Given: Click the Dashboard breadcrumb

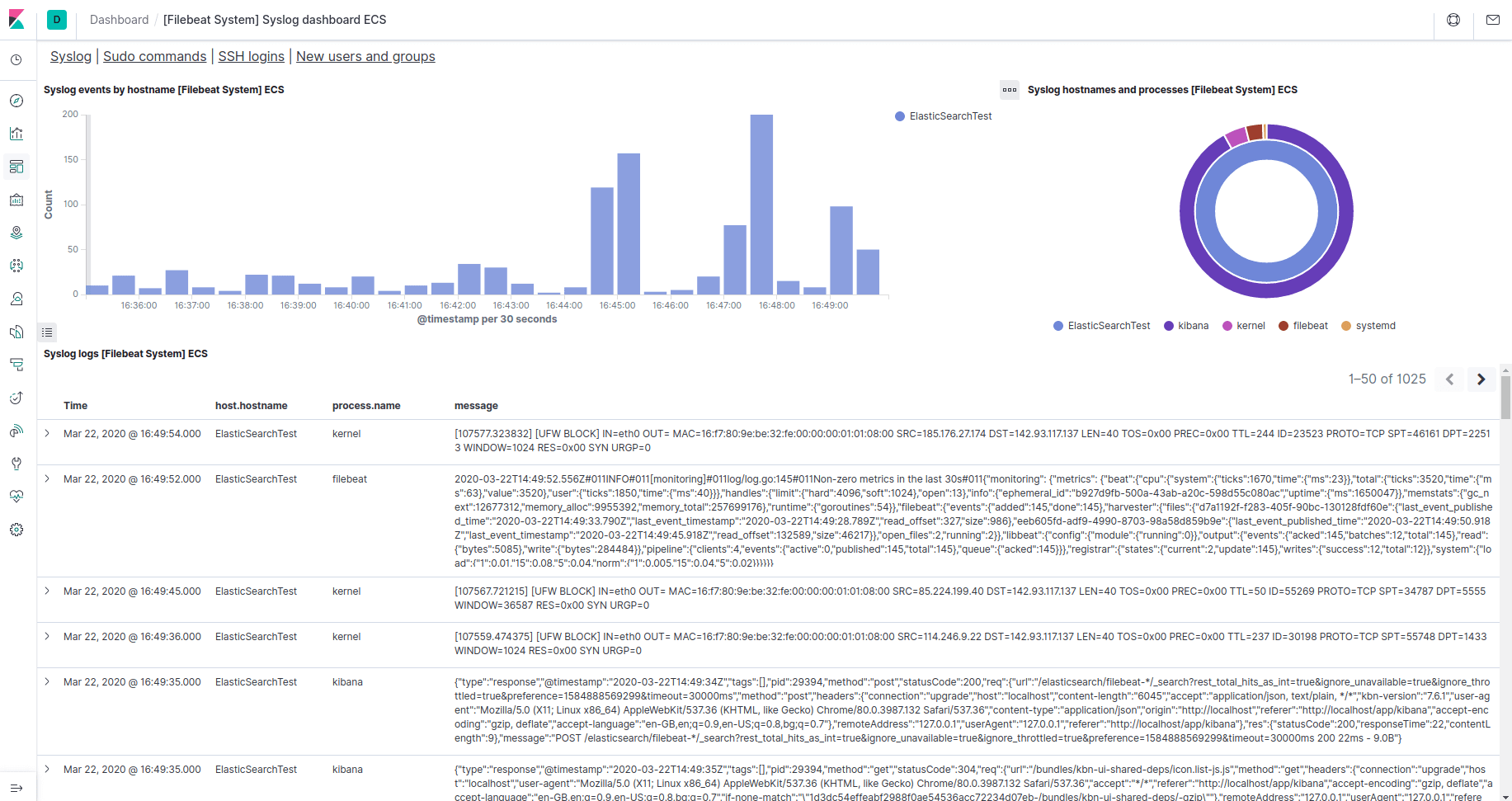Looking at the screenshot, I should [x=120, y=20].
